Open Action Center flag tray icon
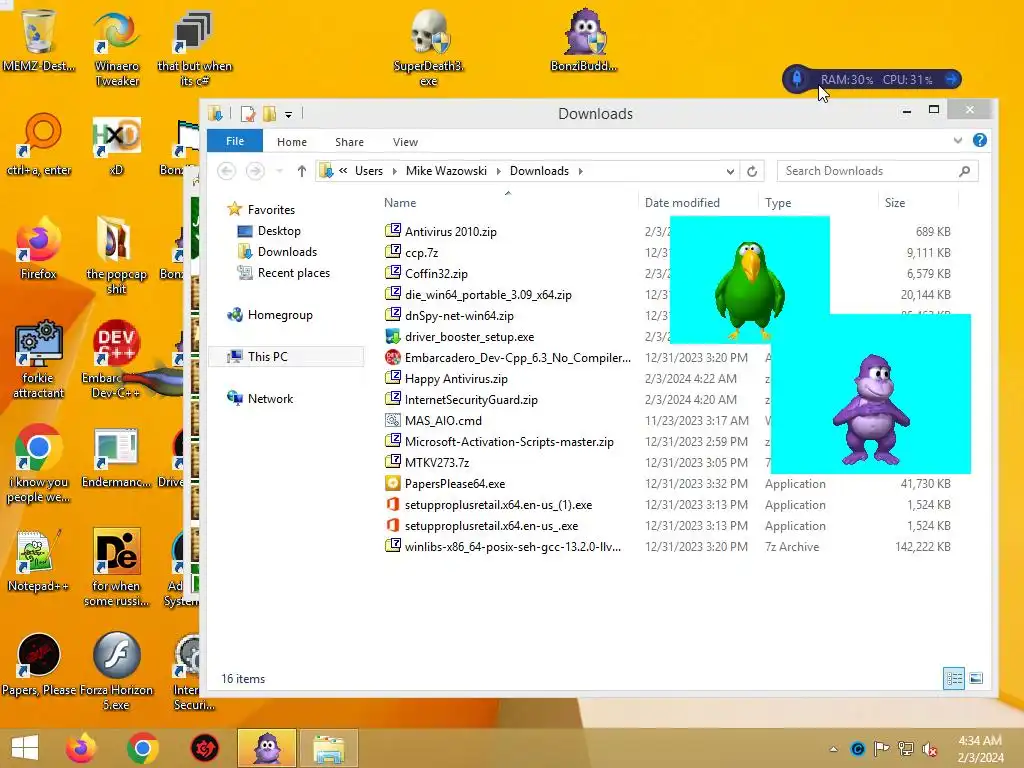This screenshot has height=768, width=1024. (882, 749)
